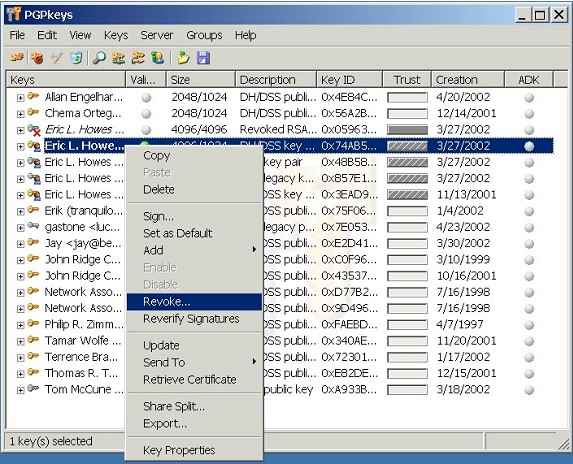The height and width of the screenshot is (464, 573).
Task: Click the Update from server toolbar icon
Action: click(138, 58)
